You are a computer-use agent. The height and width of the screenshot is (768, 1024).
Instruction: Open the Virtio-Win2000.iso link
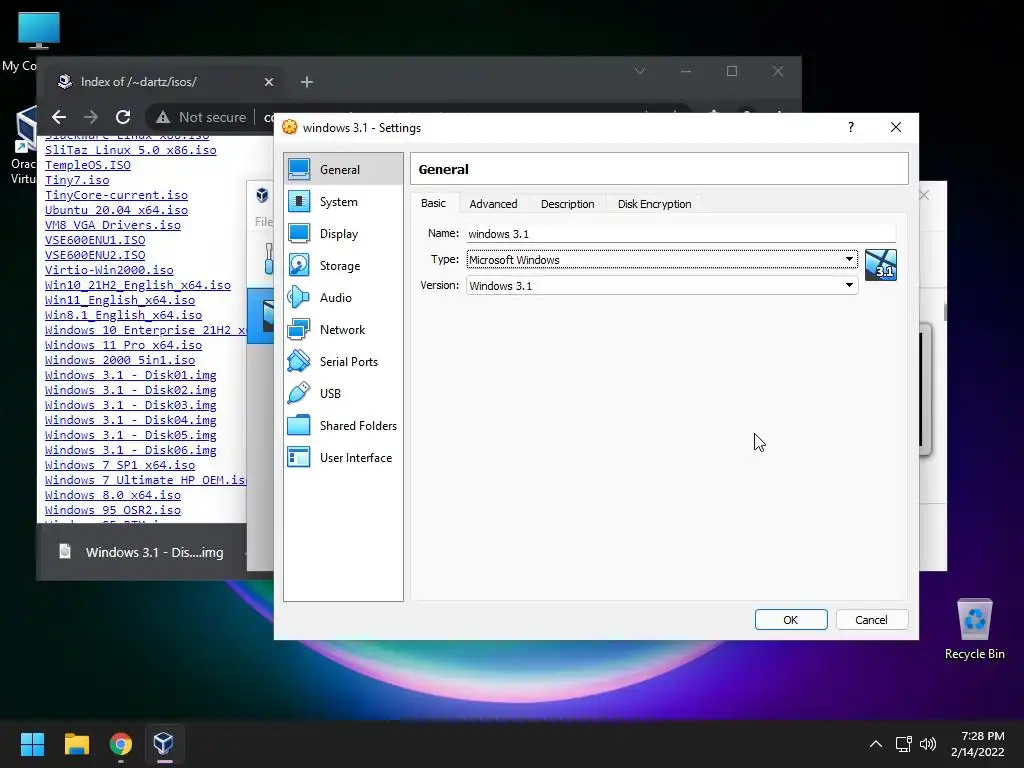[109, 270]
